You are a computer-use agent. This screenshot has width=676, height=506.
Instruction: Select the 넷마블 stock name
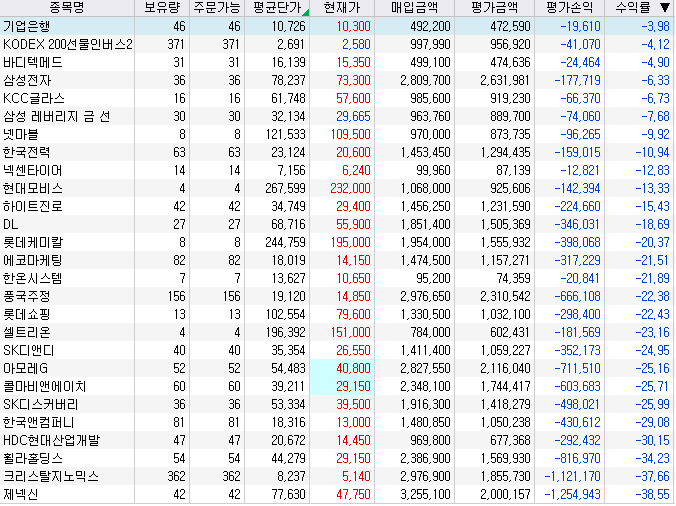(x=21, y=134)
